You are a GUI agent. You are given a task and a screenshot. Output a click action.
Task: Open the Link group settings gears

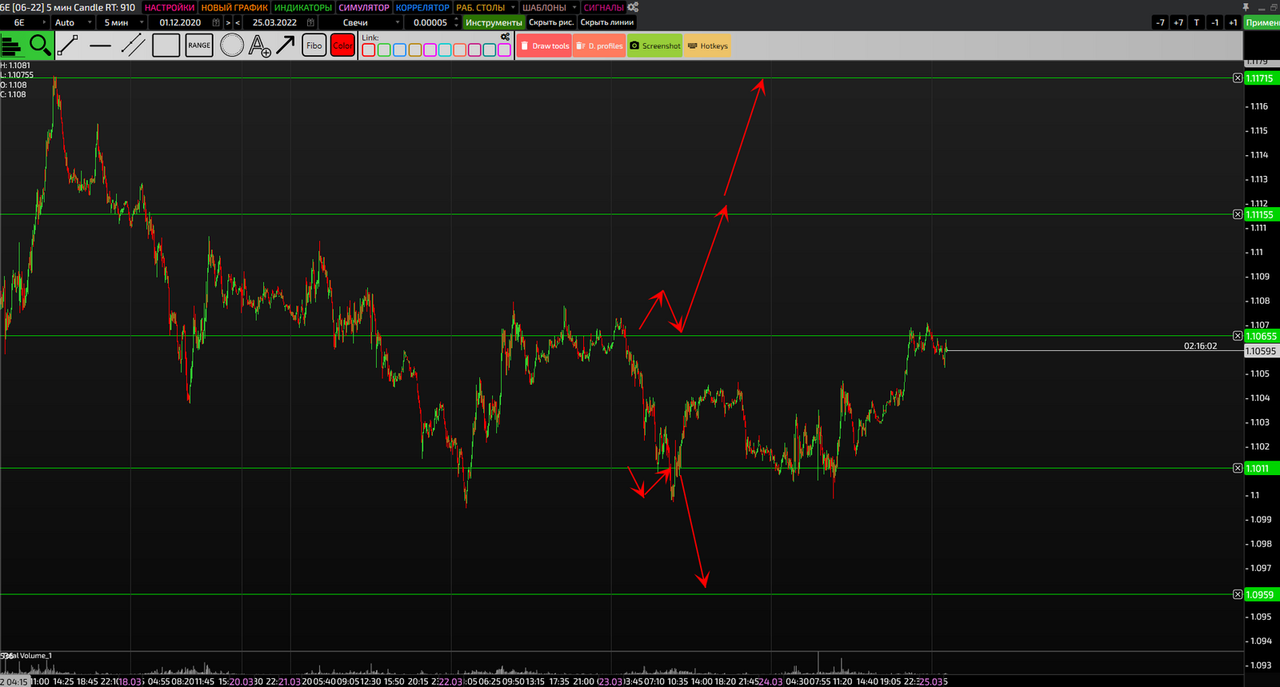click(x=505, y=38)
